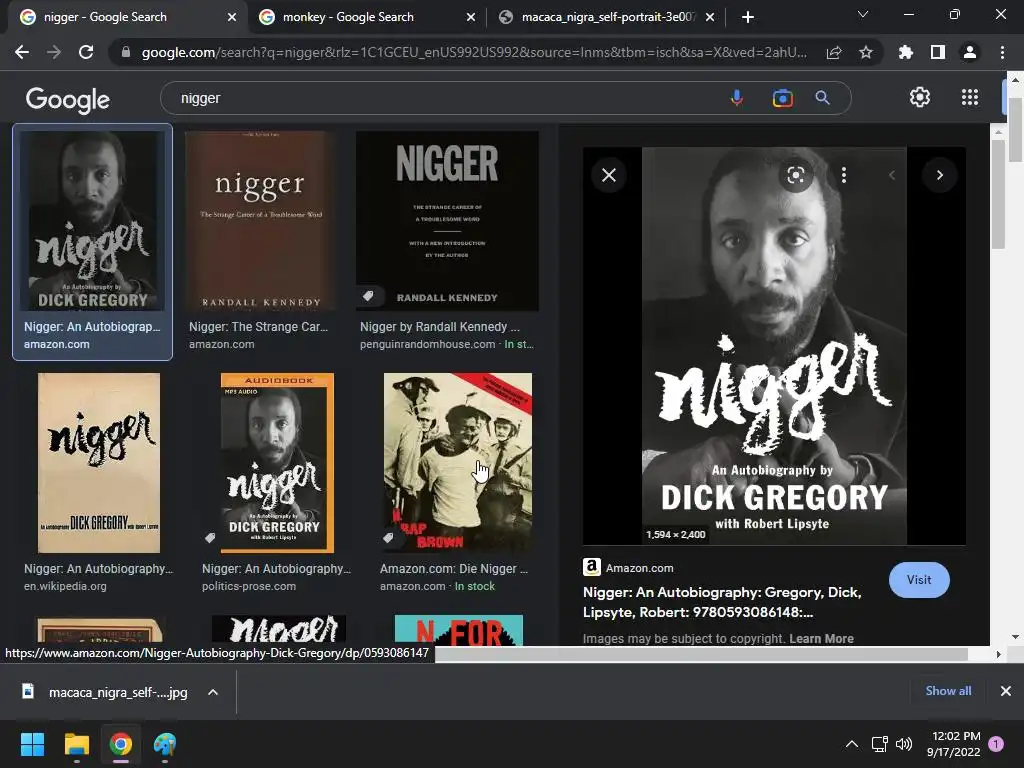This screenshot has height=768, width=1024.
Task: Close the macaca_nigra tab
Action: [710, 17]
